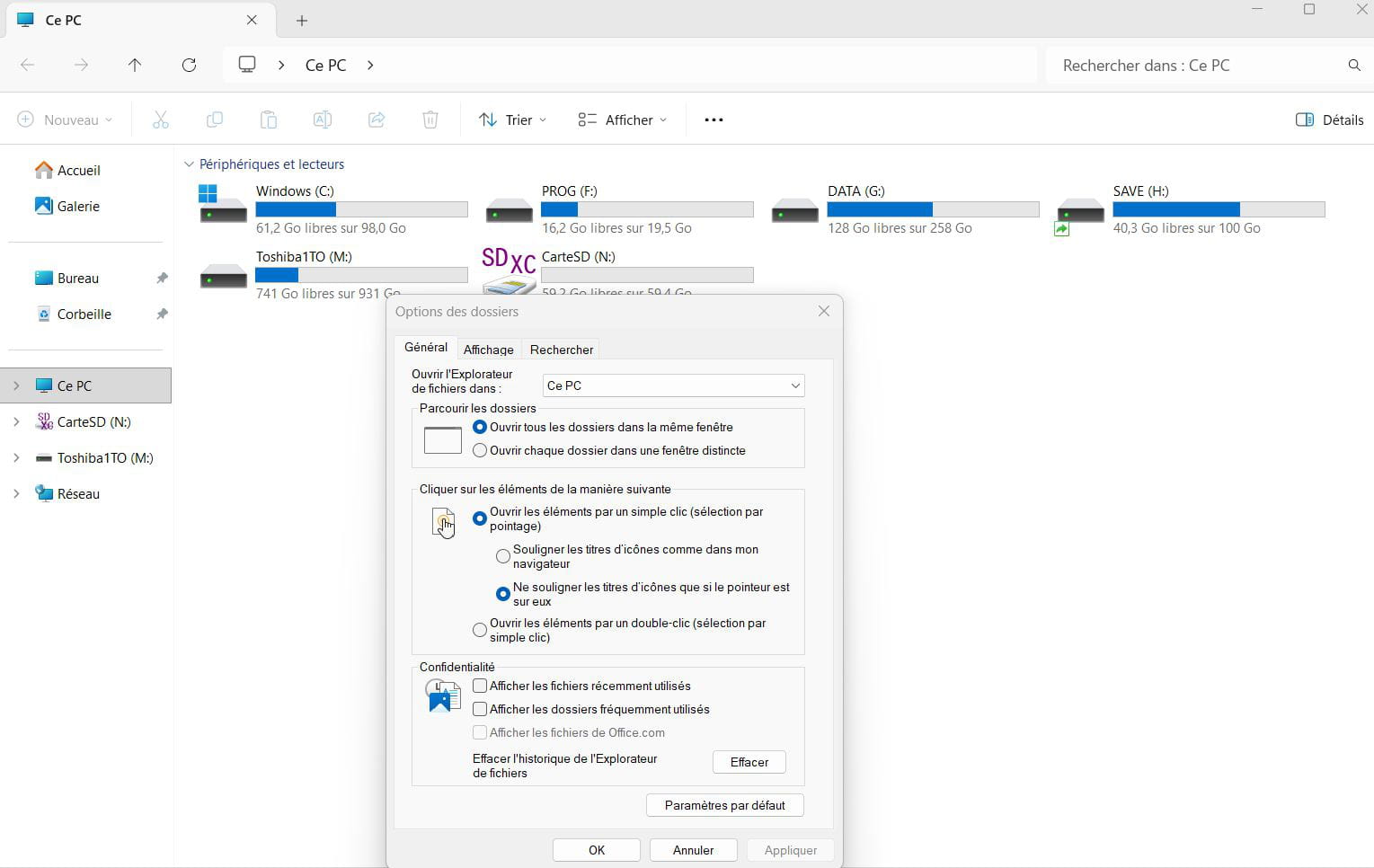Click the Effacer button

[x=749, y=762]
